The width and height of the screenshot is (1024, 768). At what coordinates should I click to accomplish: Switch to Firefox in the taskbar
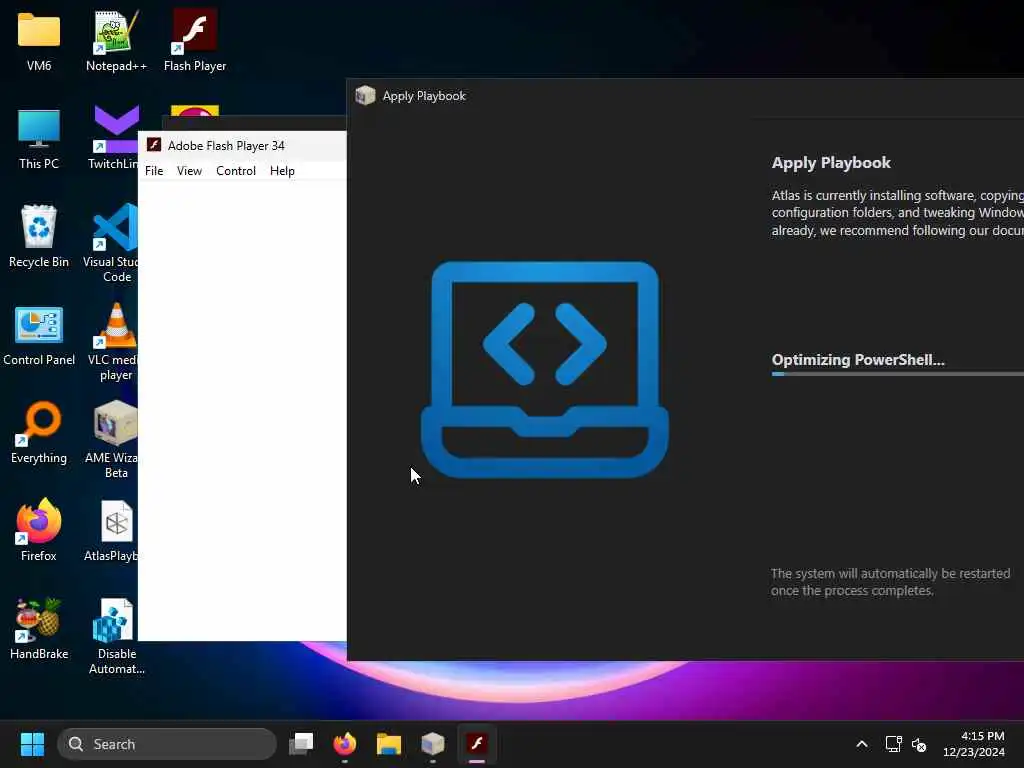point(345,744)
